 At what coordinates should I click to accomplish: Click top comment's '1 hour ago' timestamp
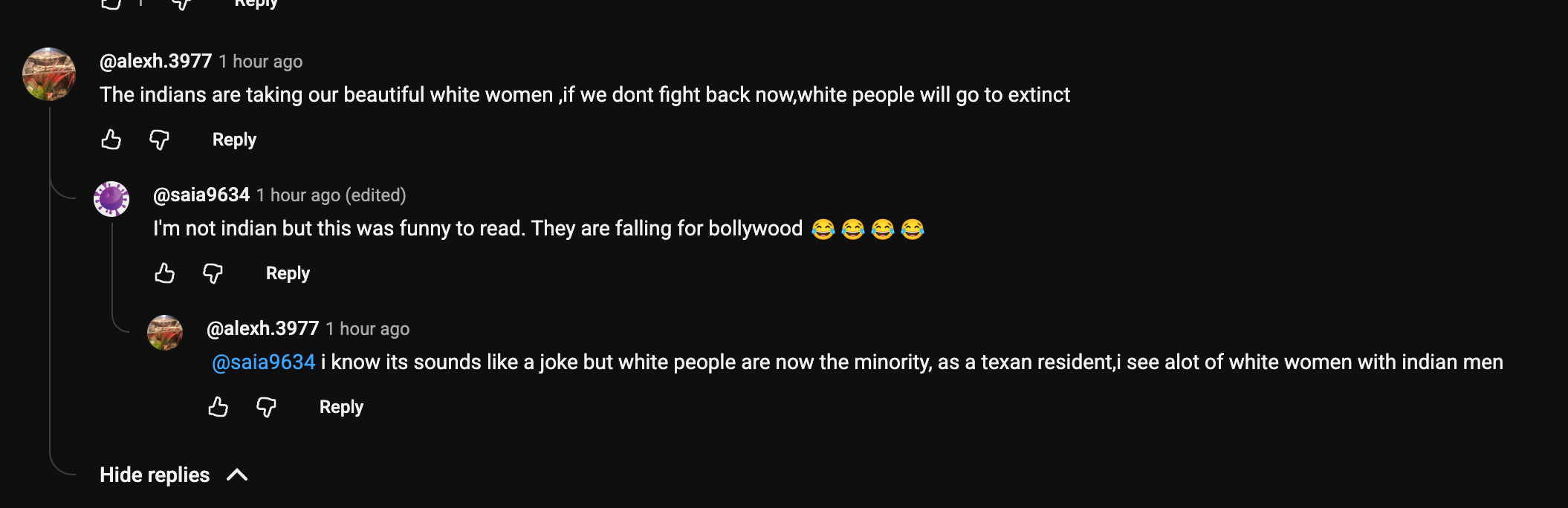261,62
